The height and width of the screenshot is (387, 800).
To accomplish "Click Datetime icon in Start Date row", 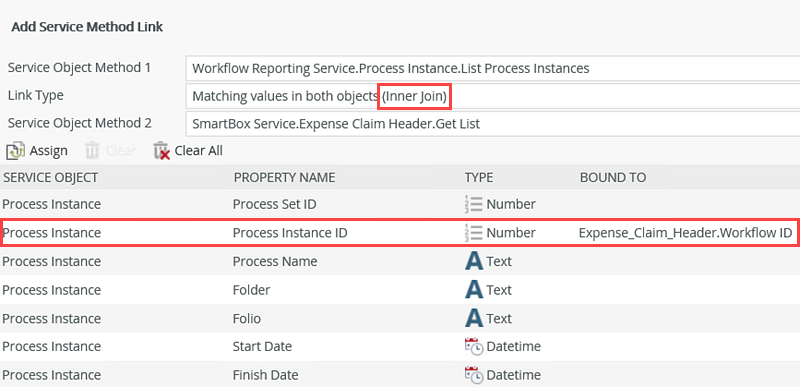I will click(474, 347).
